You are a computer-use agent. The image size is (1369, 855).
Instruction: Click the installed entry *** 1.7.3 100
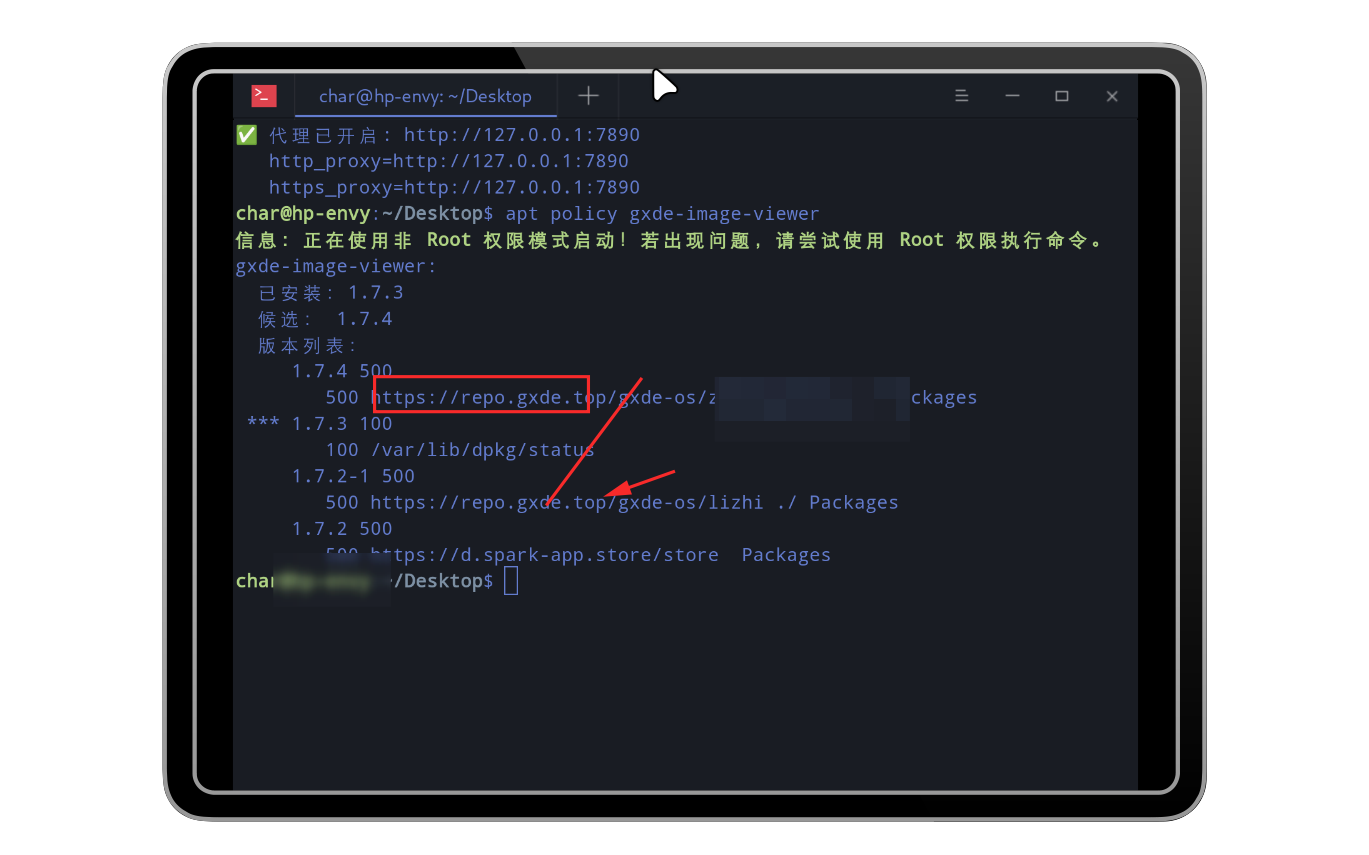coord(319,423)
